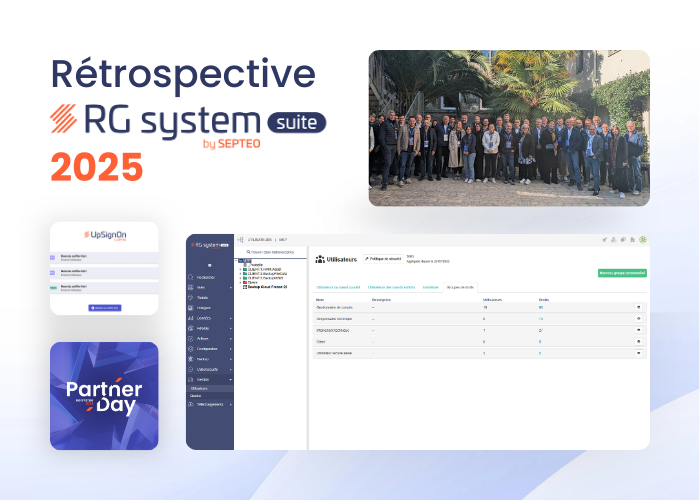Expand the Configuration submenu arrow
This screenshot has width=700, height=500.
click(x=231, y=349)
